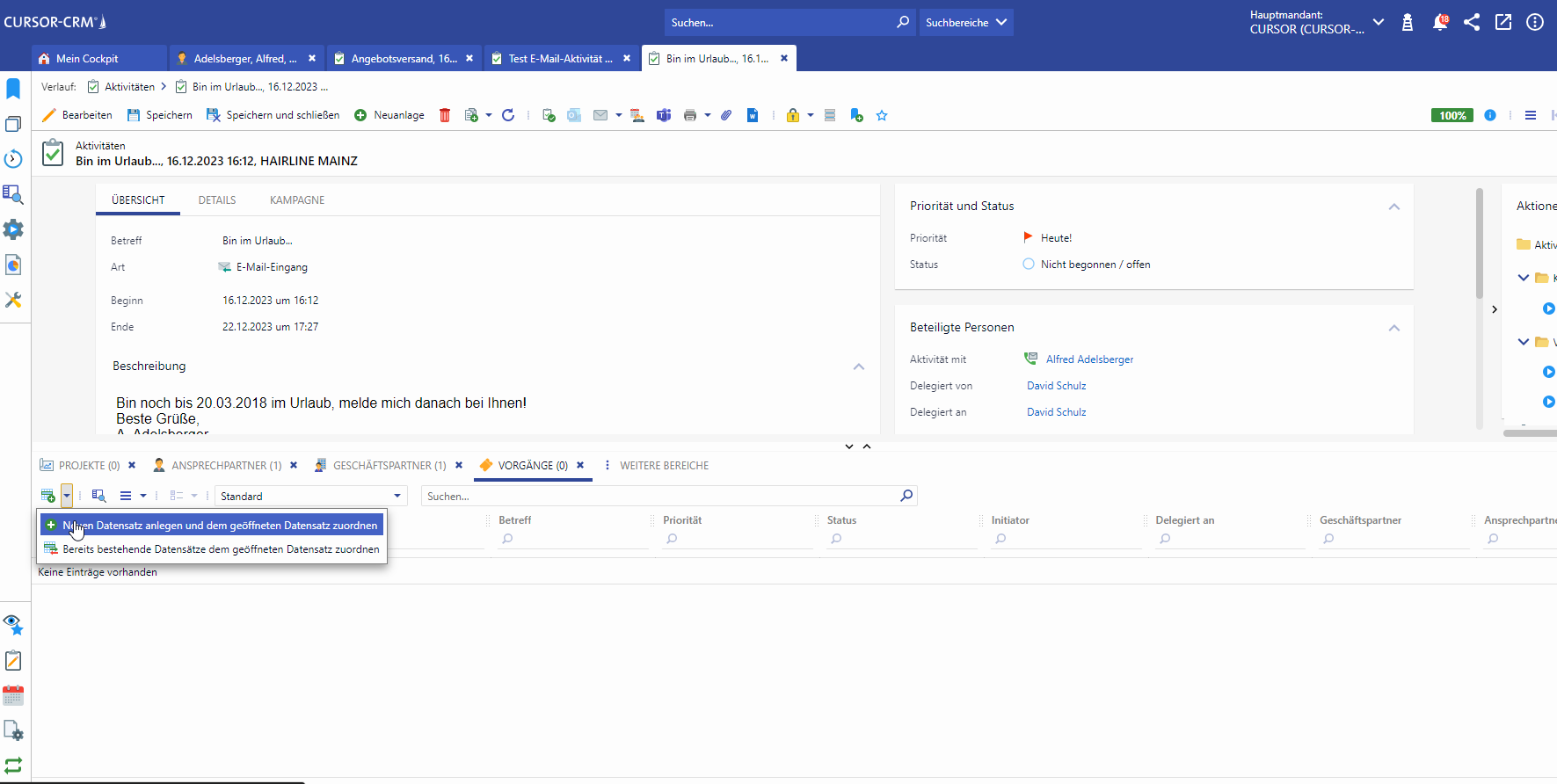
Task: Click the refresh icon in the toolbar
Action: pyautogui.click(x=508, y=115)
